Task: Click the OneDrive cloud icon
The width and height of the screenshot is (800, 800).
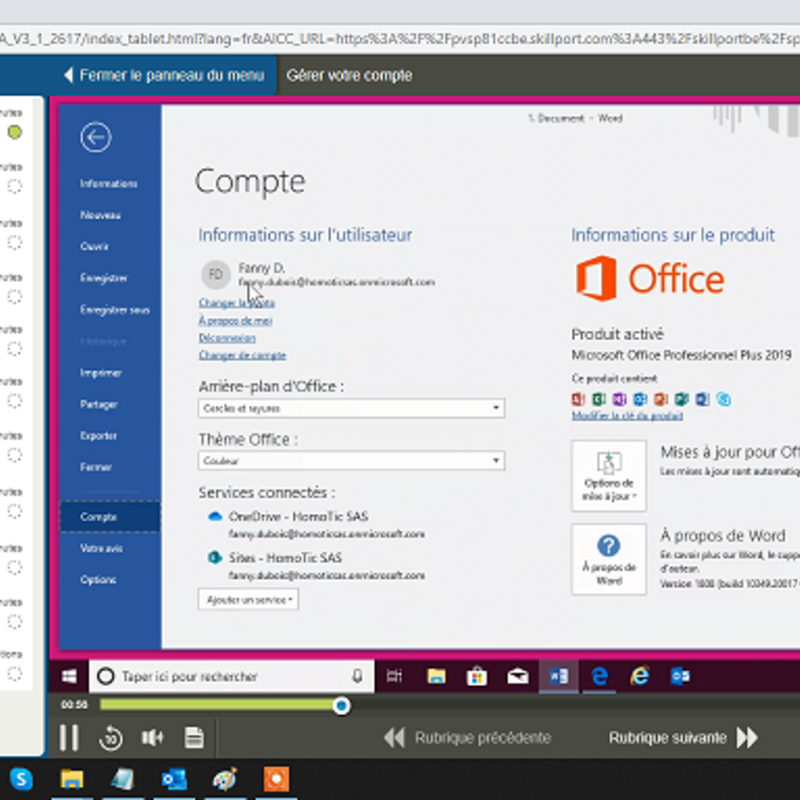Action: point(215,516)
